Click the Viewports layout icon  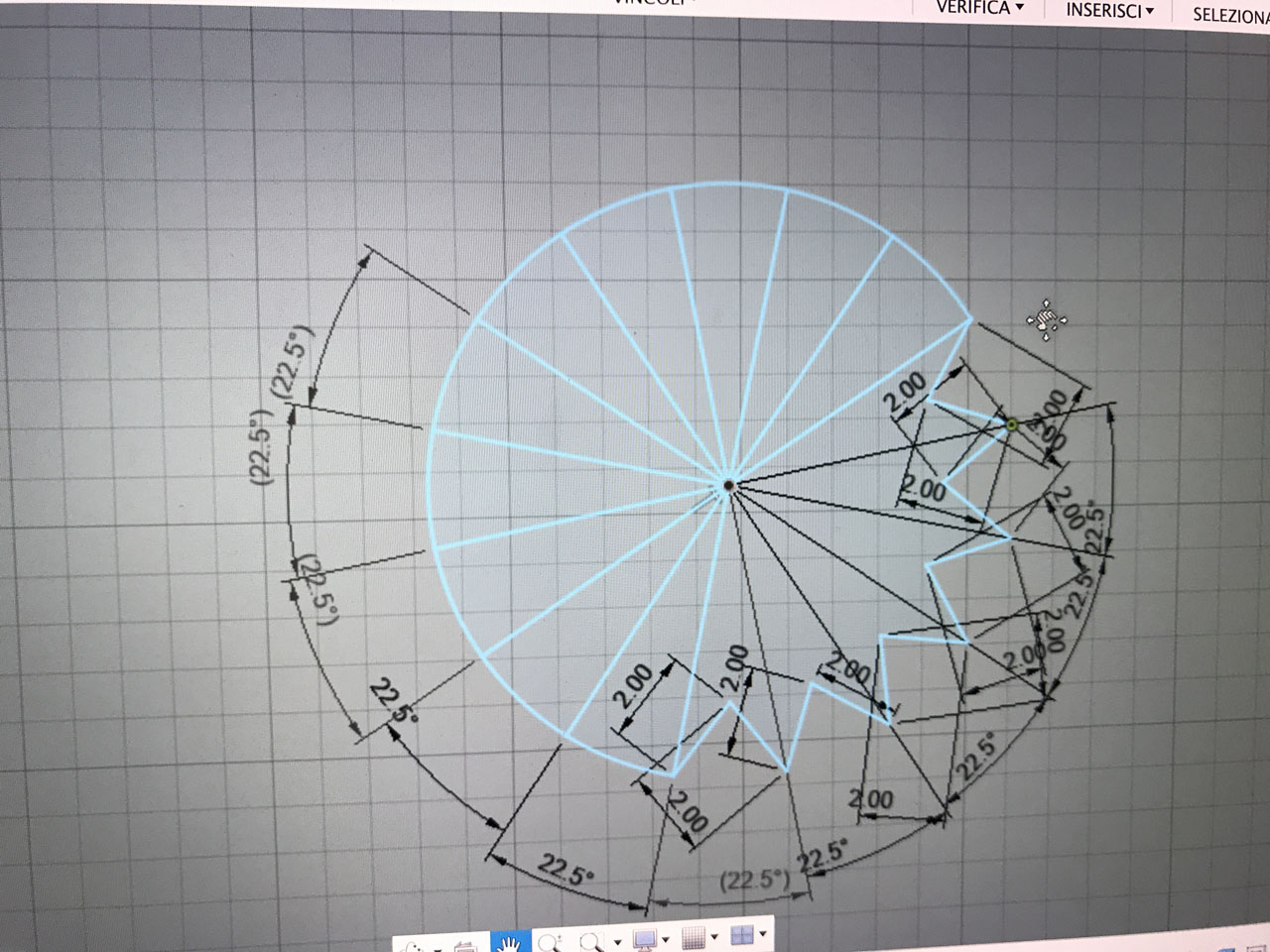[x=743, y=935]
